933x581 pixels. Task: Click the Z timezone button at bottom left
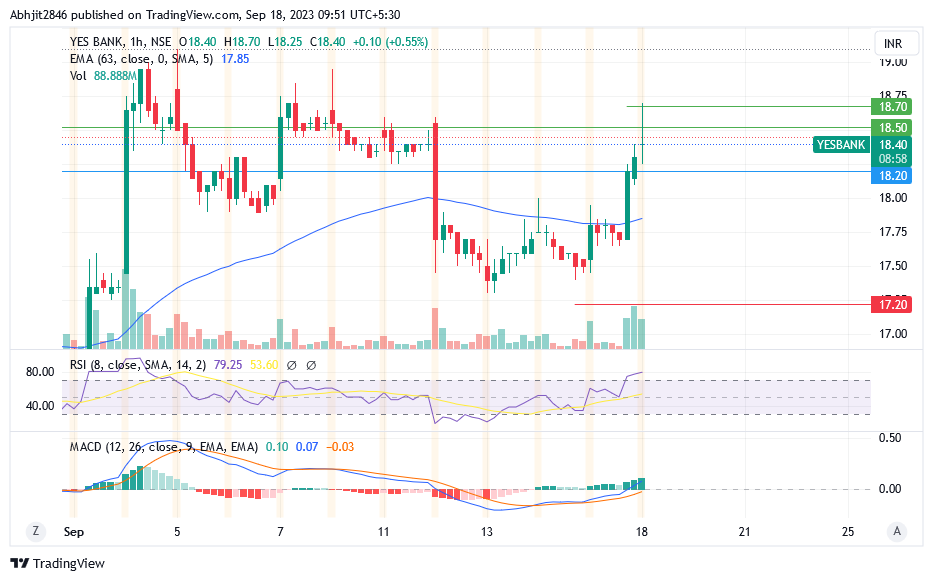pos(36,531)
